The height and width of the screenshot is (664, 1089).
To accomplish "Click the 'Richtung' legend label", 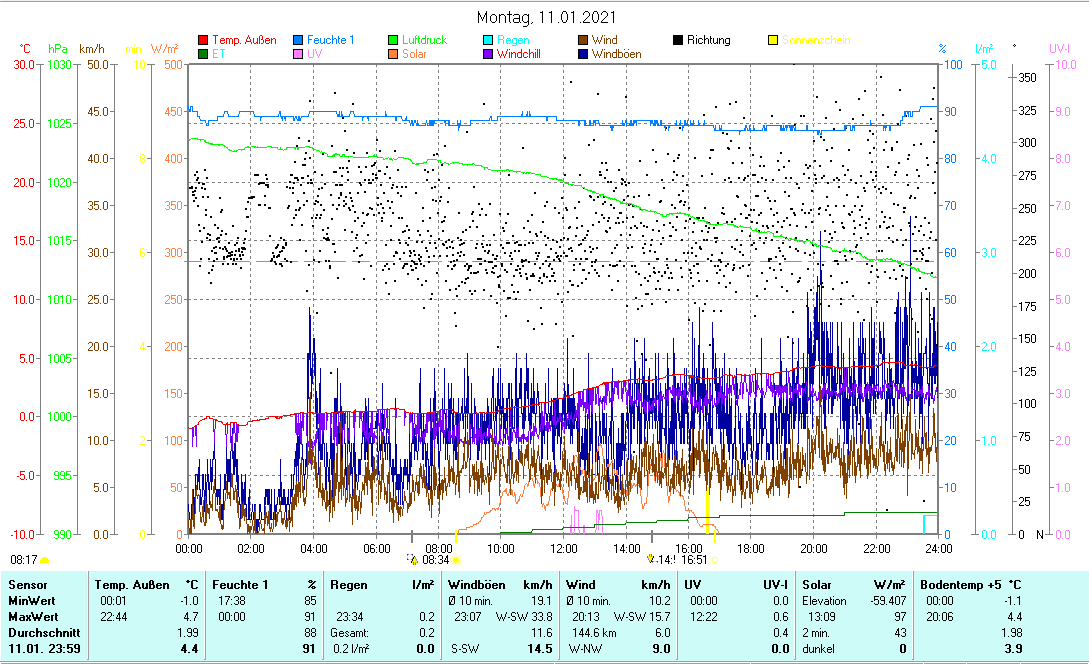I will coord(708,40).
